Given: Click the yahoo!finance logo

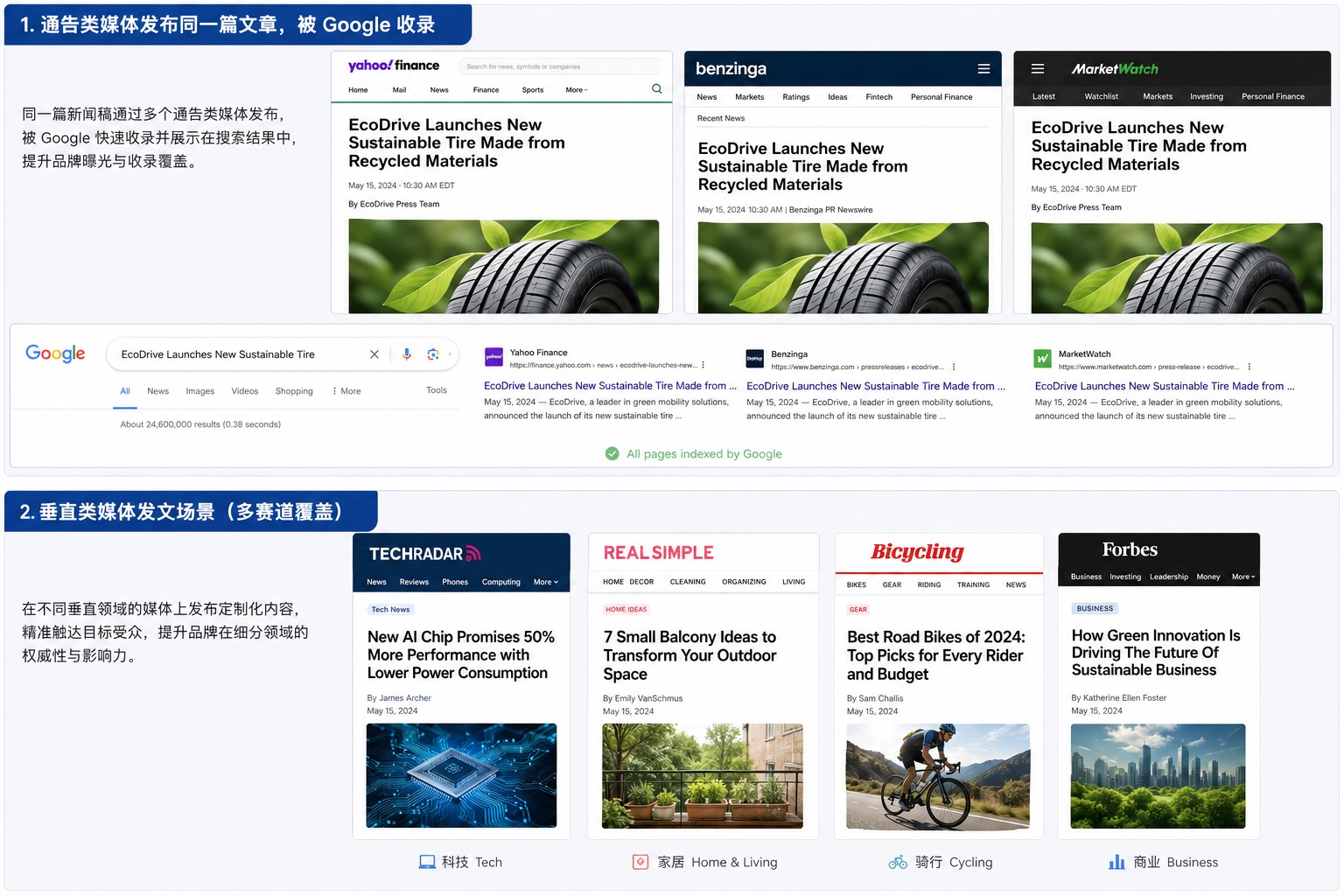Looking at the screenshot, I should [x=394, y=66].
